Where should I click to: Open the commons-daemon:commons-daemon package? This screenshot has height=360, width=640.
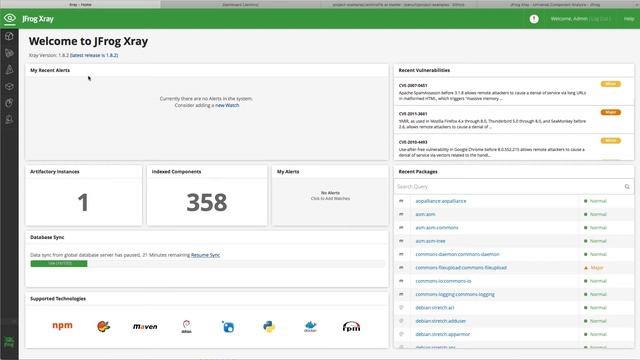[457, 254]
